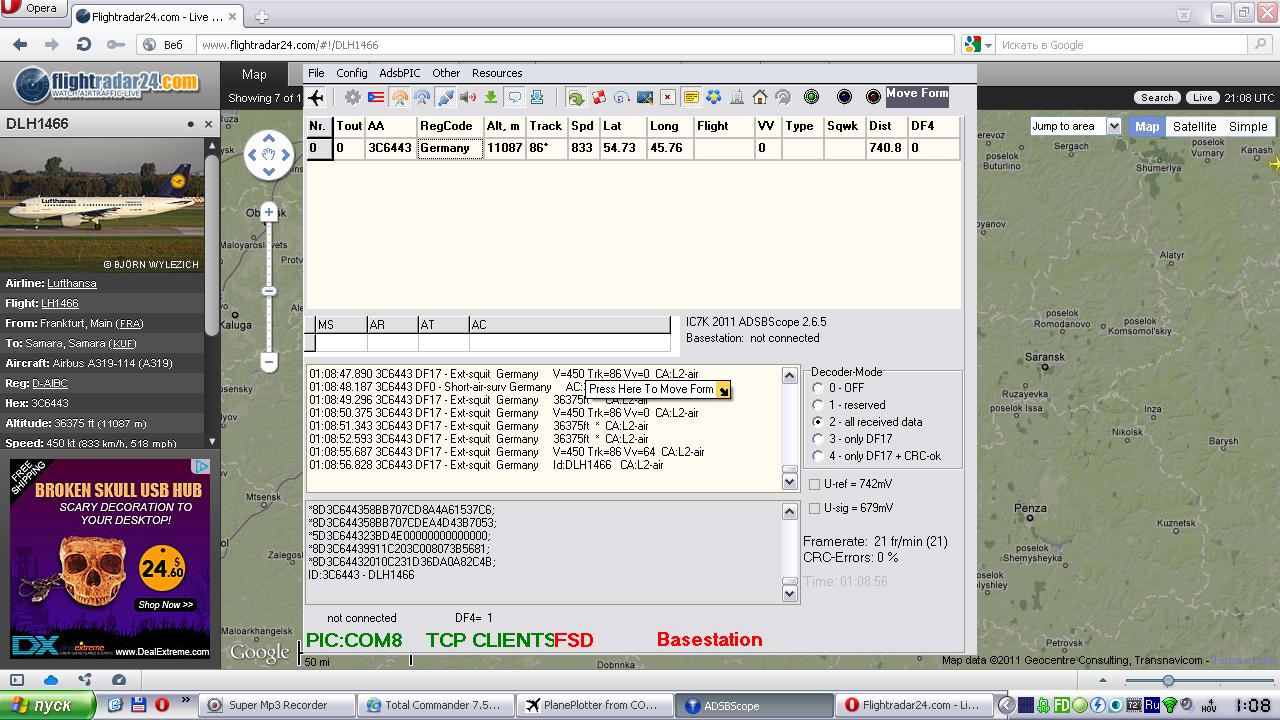Screen dimensions: 1280x720
Task: Click the red LED indicator icon
Action: (873, 97)
